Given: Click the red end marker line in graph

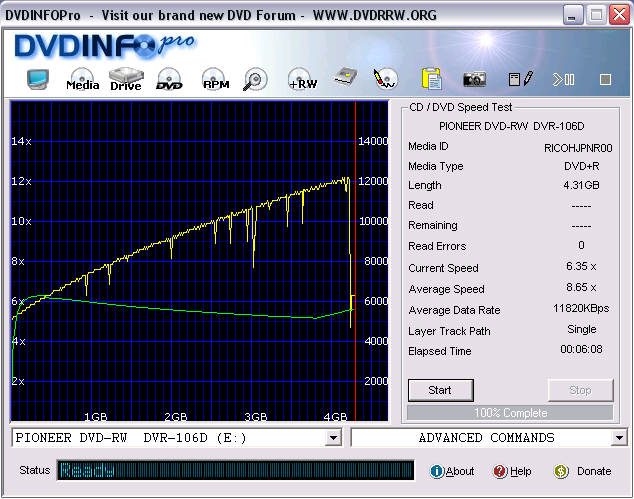Looking at the screenshot, I should coord(355,261).
